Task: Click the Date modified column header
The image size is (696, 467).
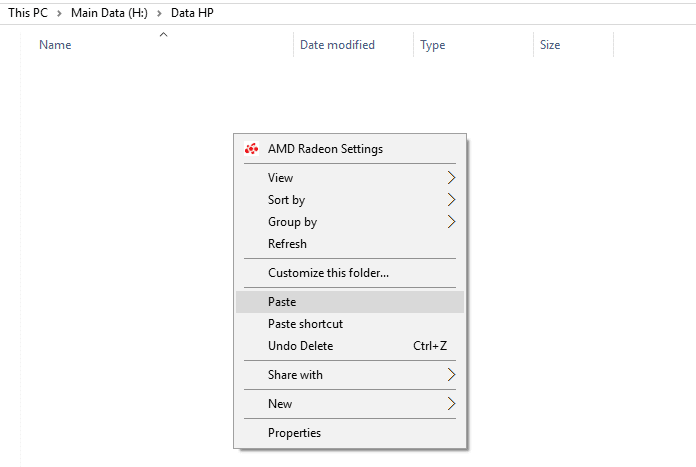Action: (x=353, y=45)
